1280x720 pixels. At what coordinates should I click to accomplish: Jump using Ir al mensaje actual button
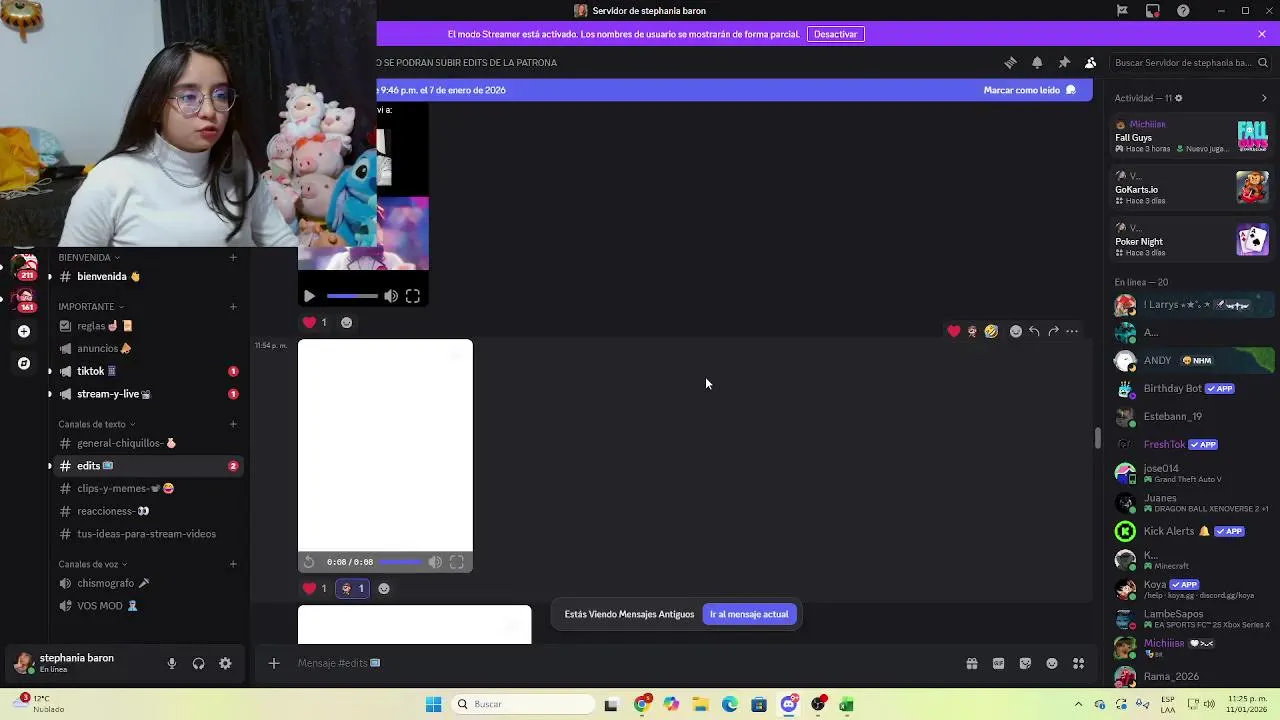[x=749, y=614]
